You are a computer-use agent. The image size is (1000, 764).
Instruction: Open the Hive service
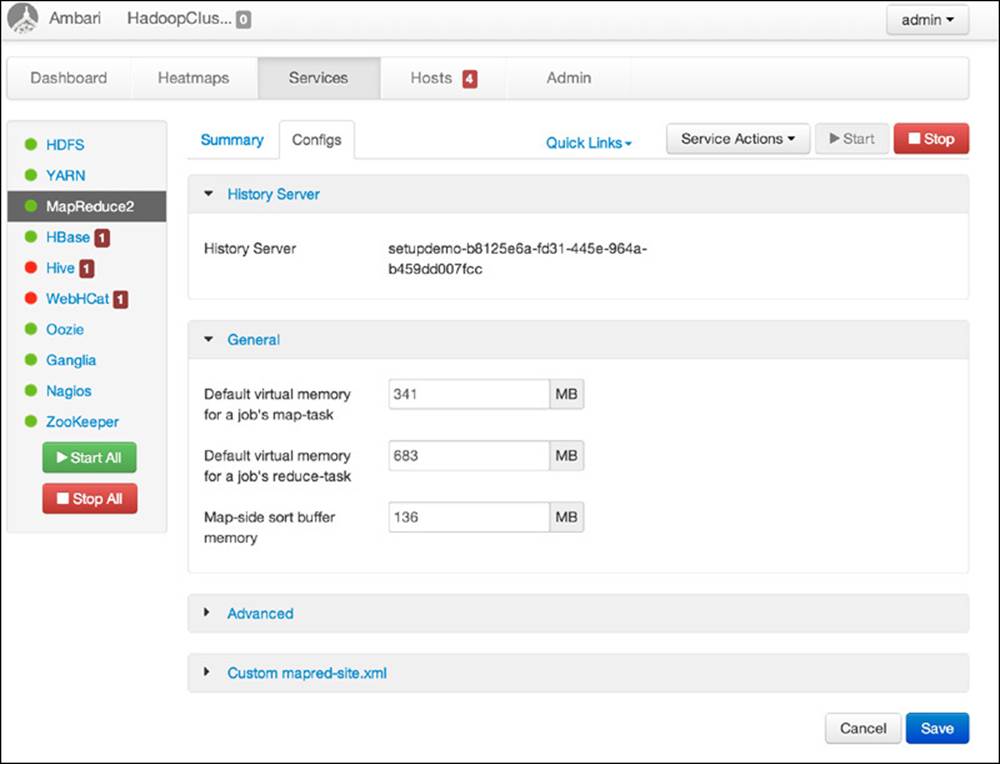(60, 268)
